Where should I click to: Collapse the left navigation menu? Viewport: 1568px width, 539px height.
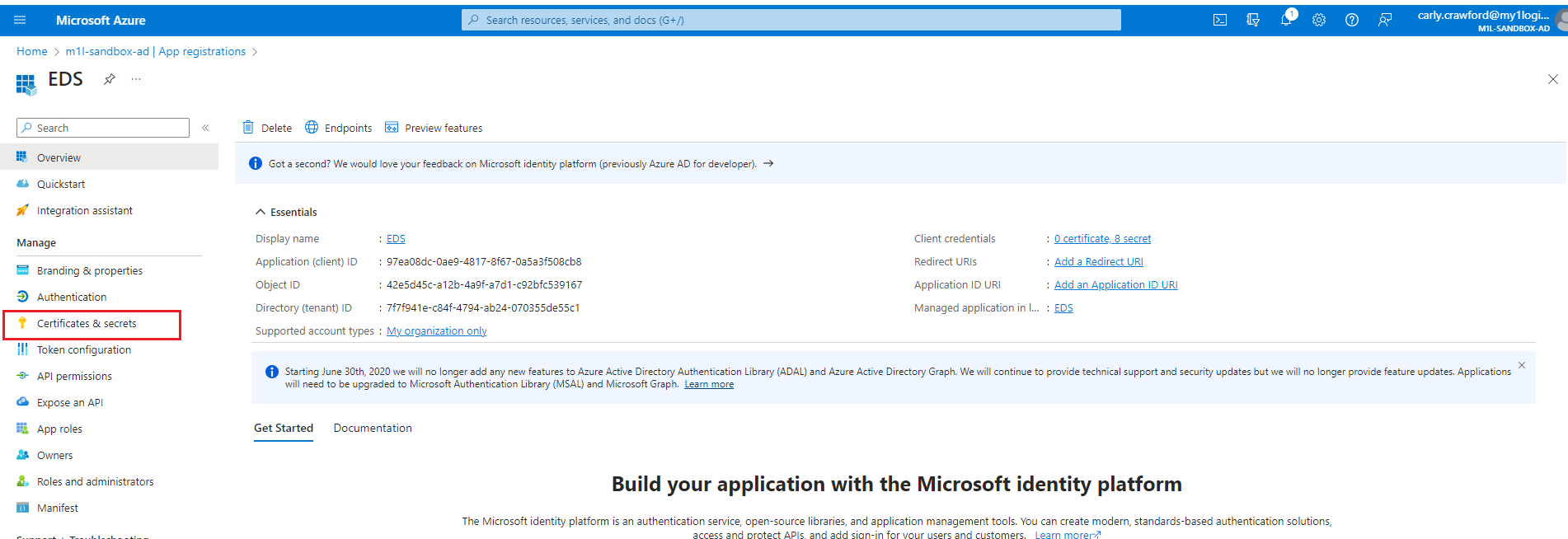point(205,128)
